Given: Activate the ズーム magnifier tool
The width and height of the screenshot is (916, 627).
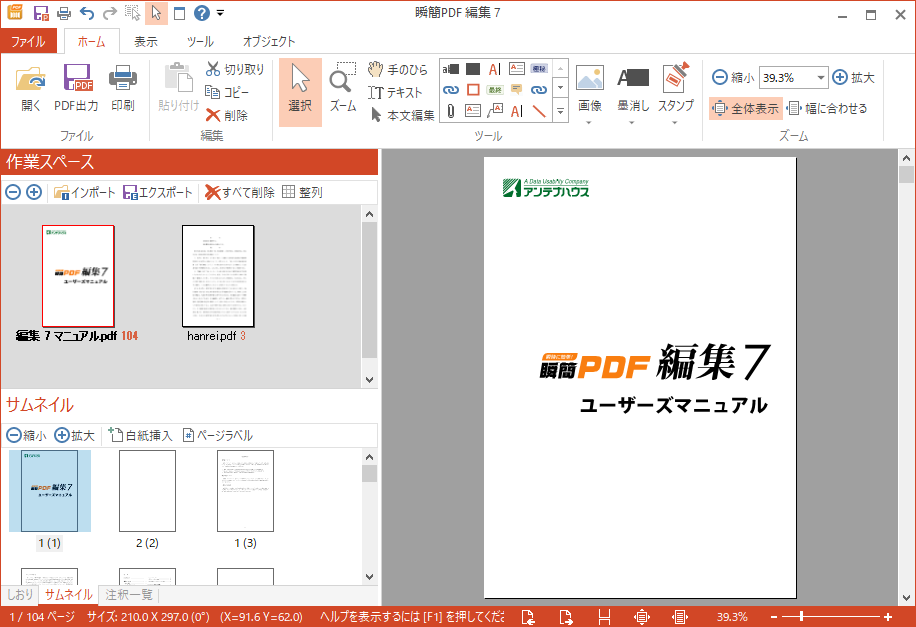Looking at the screenshot, I should pos(343,89).
